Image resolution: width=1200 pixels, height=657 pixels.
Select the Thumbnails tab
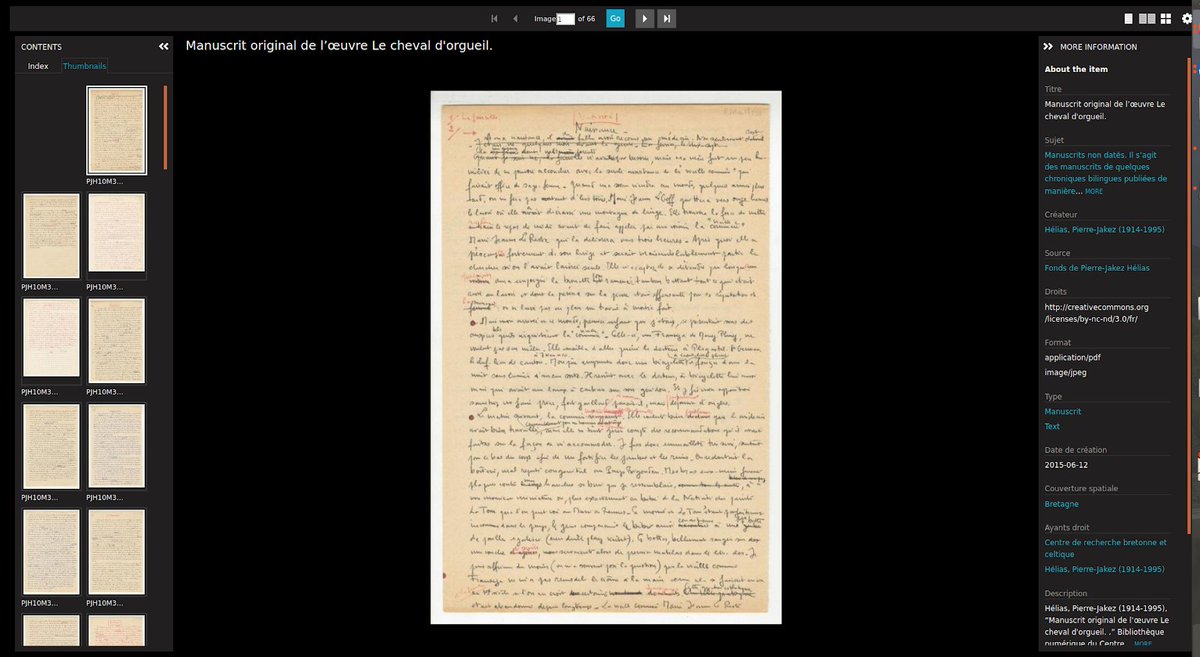pyautogui.click(x=84, y=66)
